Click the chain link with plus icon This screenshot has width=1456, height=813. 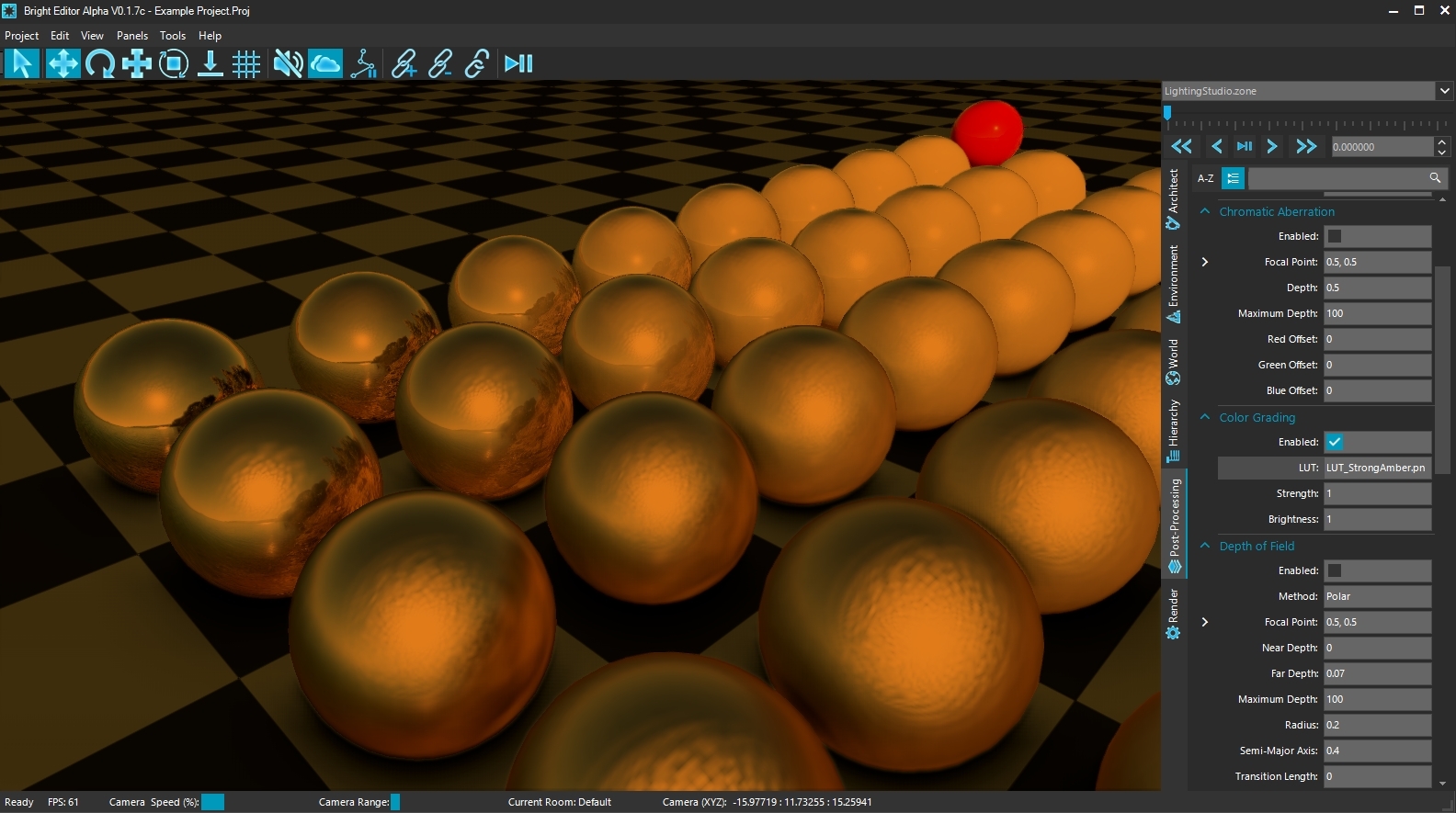click(404, 63)
